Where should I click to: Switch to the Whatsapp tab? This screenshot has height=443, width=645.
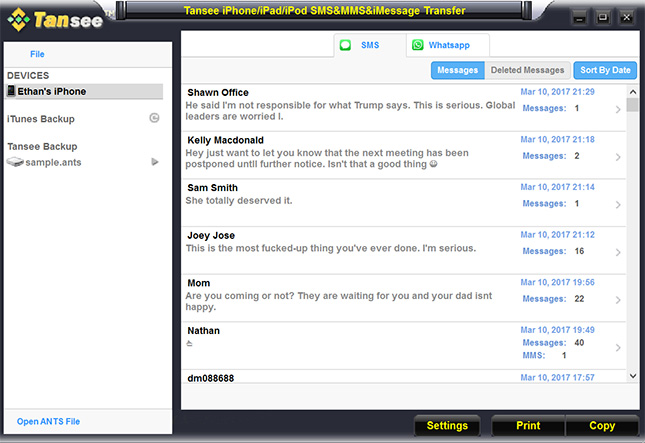click(x=448, y=45)
